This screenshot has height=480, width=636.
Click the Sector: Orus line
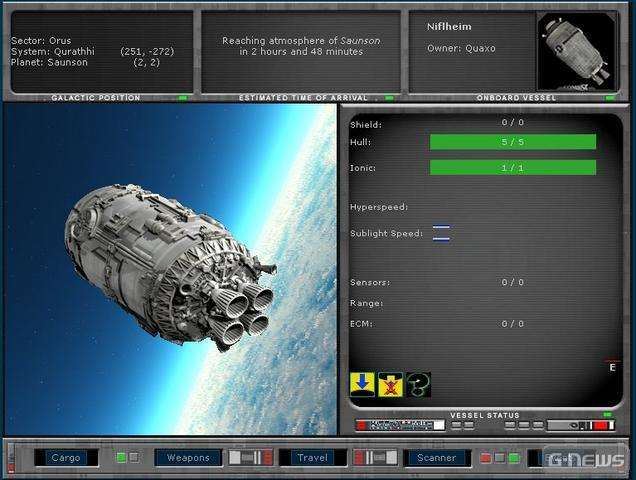click(x=41, y=41)
